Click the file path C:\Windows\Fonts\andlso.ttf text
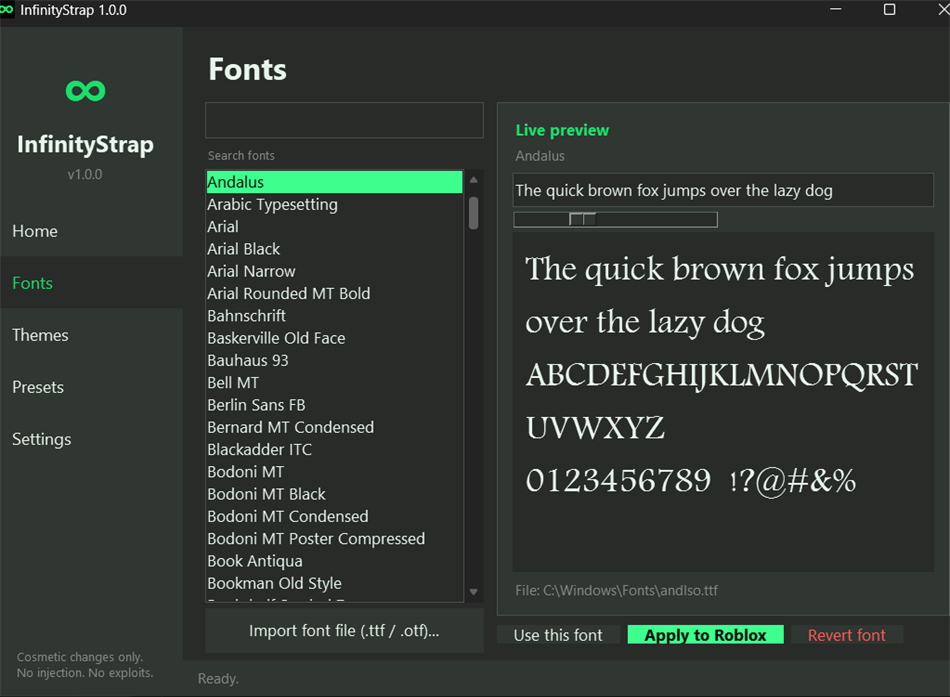The width and height of the screenshot is (950, 697). (630, 590)
